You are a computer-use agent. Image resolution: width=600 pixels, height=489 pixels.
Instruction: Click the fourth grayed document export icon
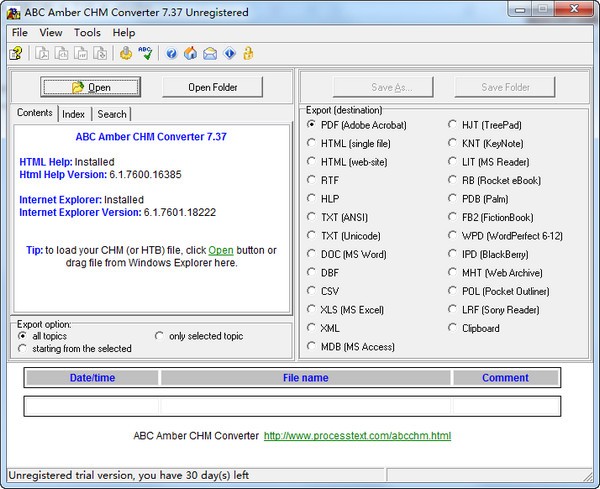tap(100, 54)
